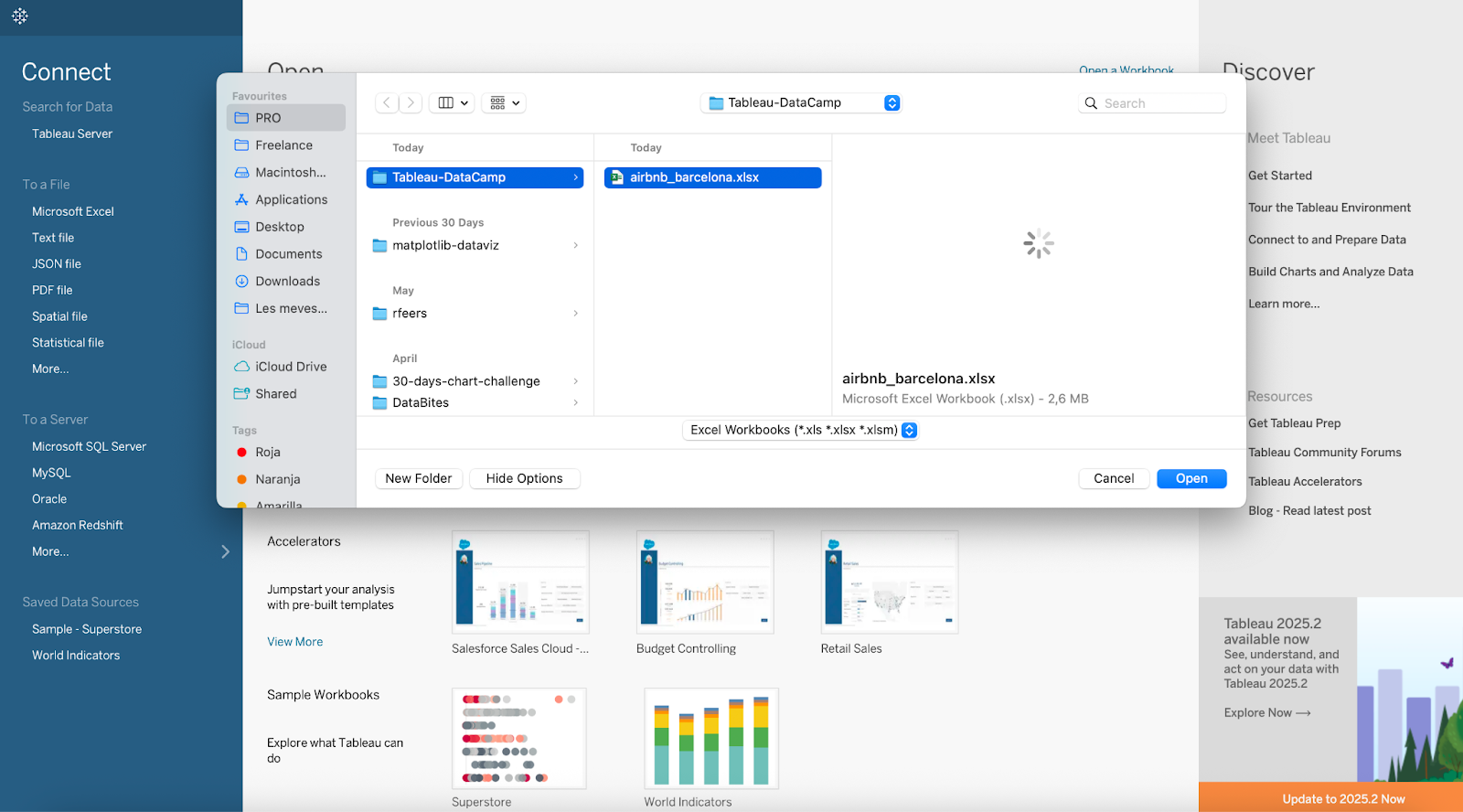Select the rfeers folder

(x=475, y=314)
